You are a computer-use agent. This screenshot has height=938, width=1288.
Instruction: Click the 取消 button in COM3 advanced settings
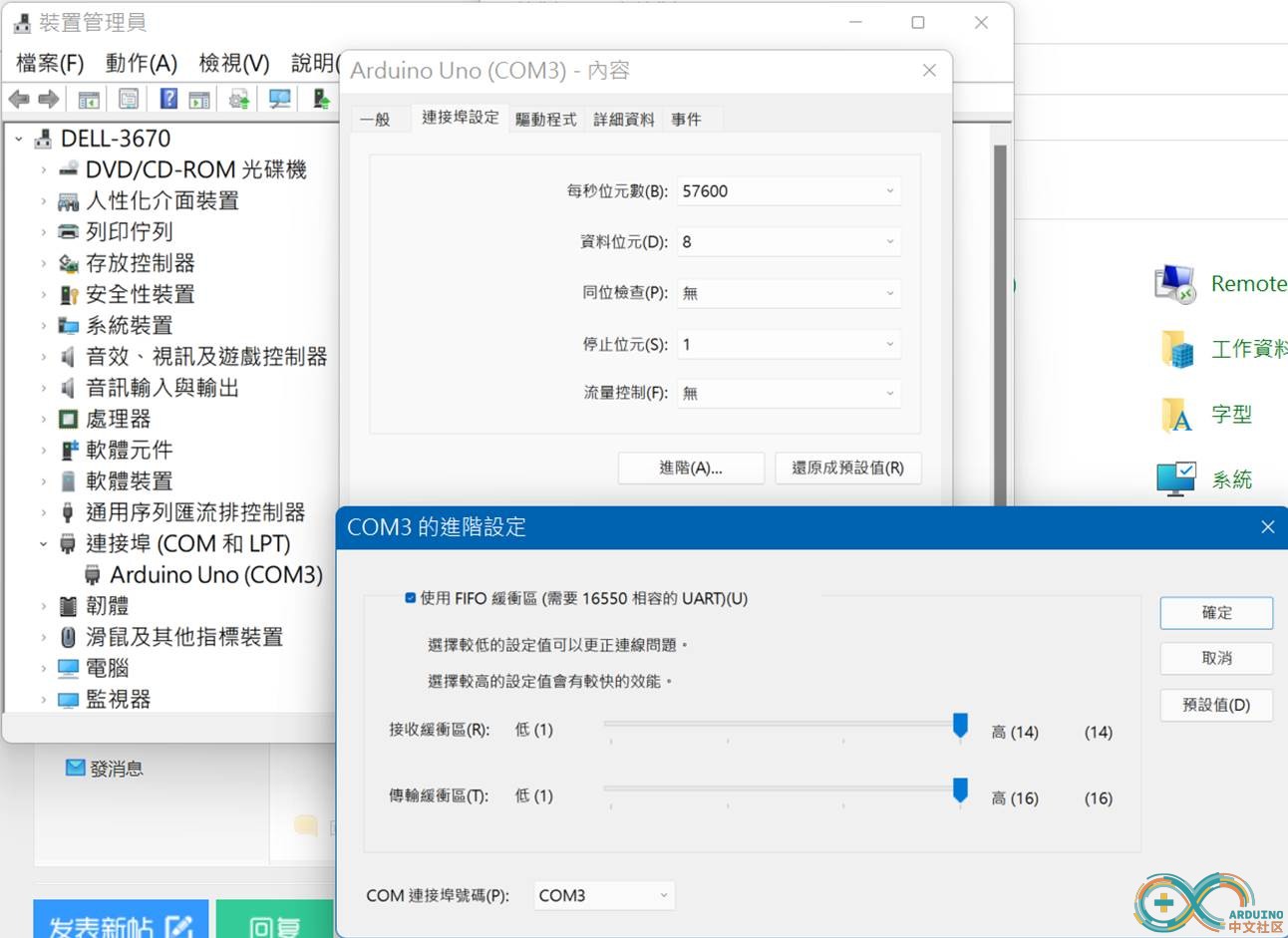[1216, 658]
